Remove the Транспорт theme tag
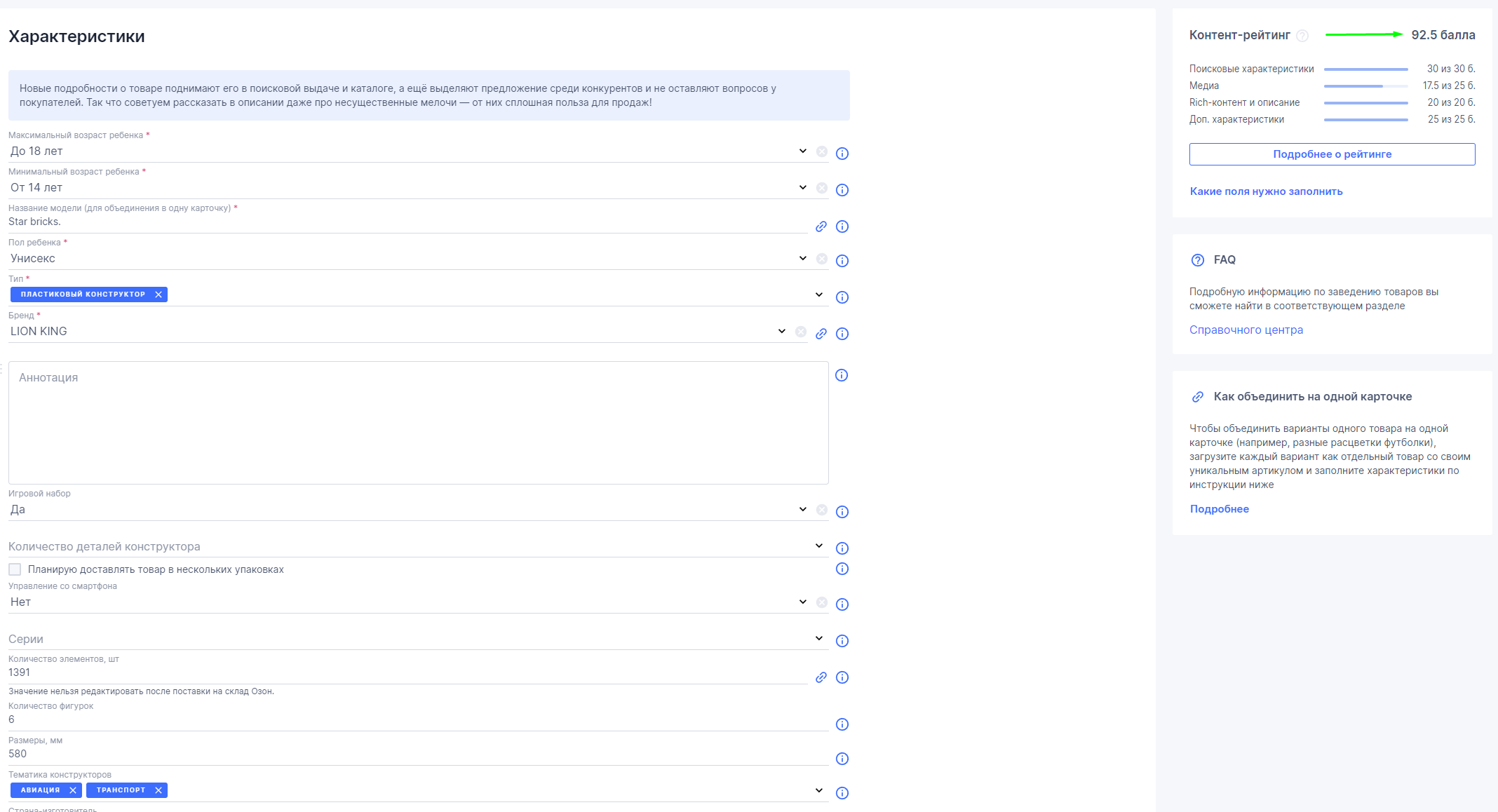 pyautogui.click(x=158, y=790)
